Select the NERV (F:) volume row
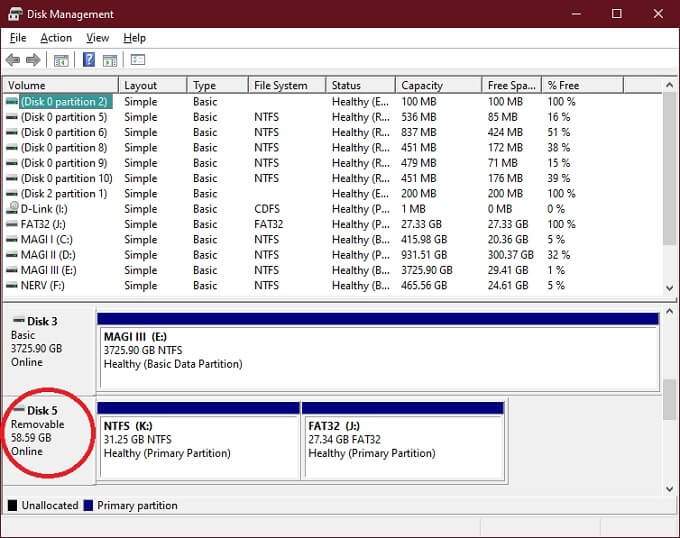 (x=60, y=286)
